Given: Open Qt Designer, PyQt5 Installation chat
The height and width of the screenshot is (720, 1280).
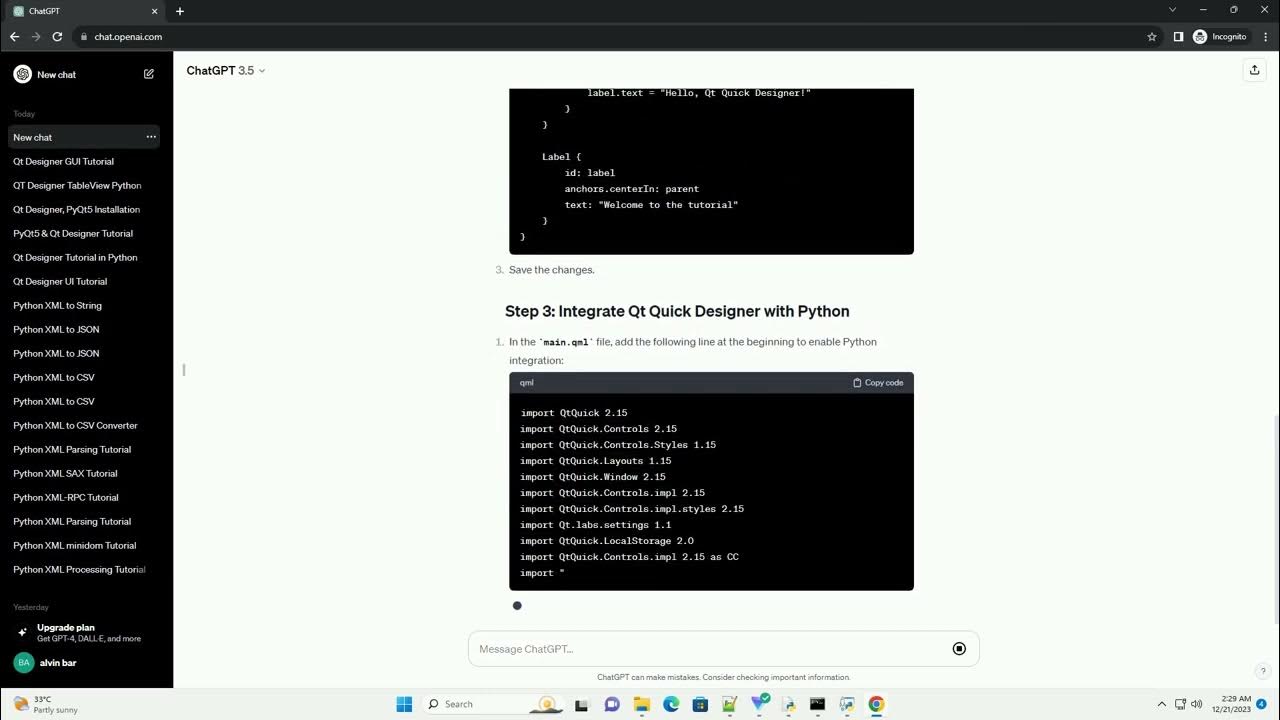Looking at the screenshot, I should (x=76, y=209).
